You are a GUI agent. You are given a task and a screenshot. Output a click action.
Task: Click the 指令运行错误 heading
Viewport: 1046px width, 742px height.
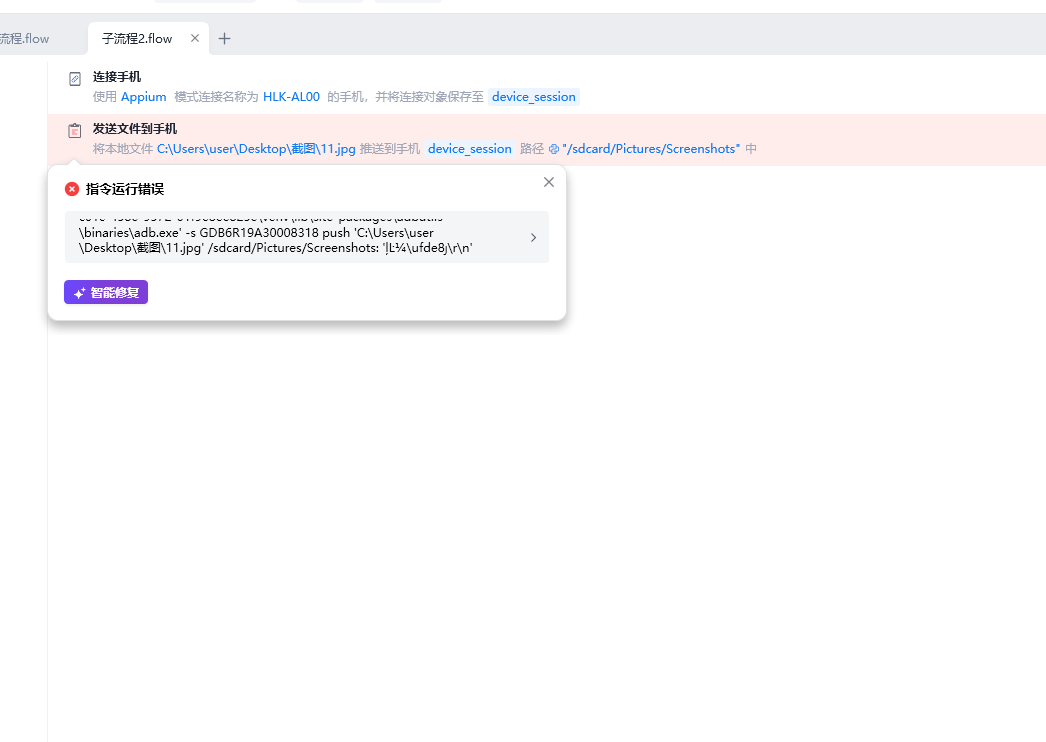125,190
